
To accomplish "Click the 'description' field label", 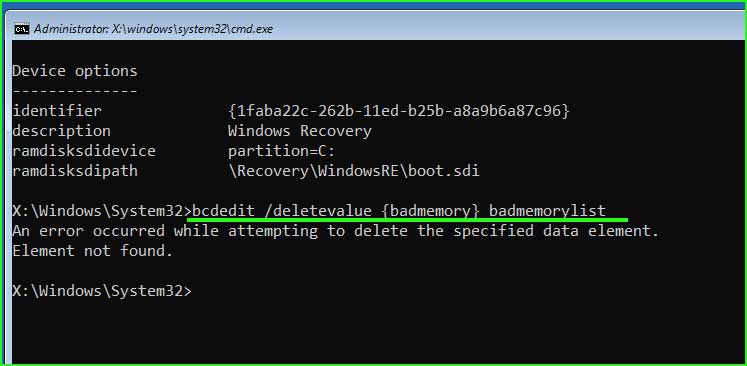I will click(61, 131).
